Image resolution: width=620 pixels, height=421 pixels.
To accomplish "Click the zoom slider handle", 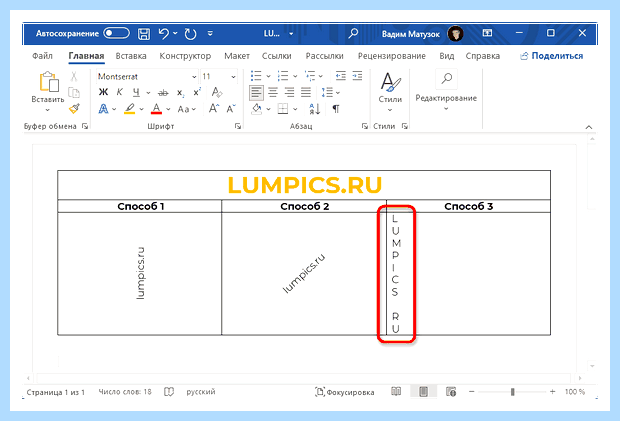I will point(512,392).
